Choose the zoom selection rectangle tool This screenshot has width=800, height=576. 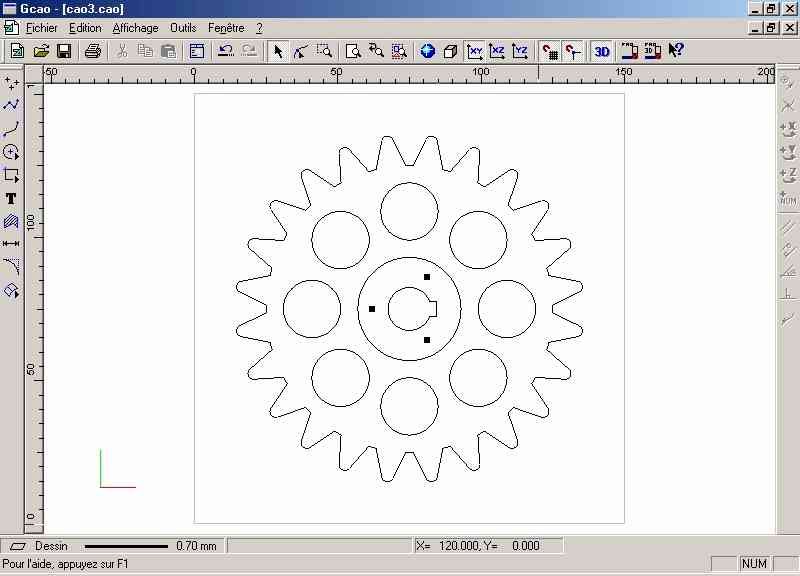point(324,51)
